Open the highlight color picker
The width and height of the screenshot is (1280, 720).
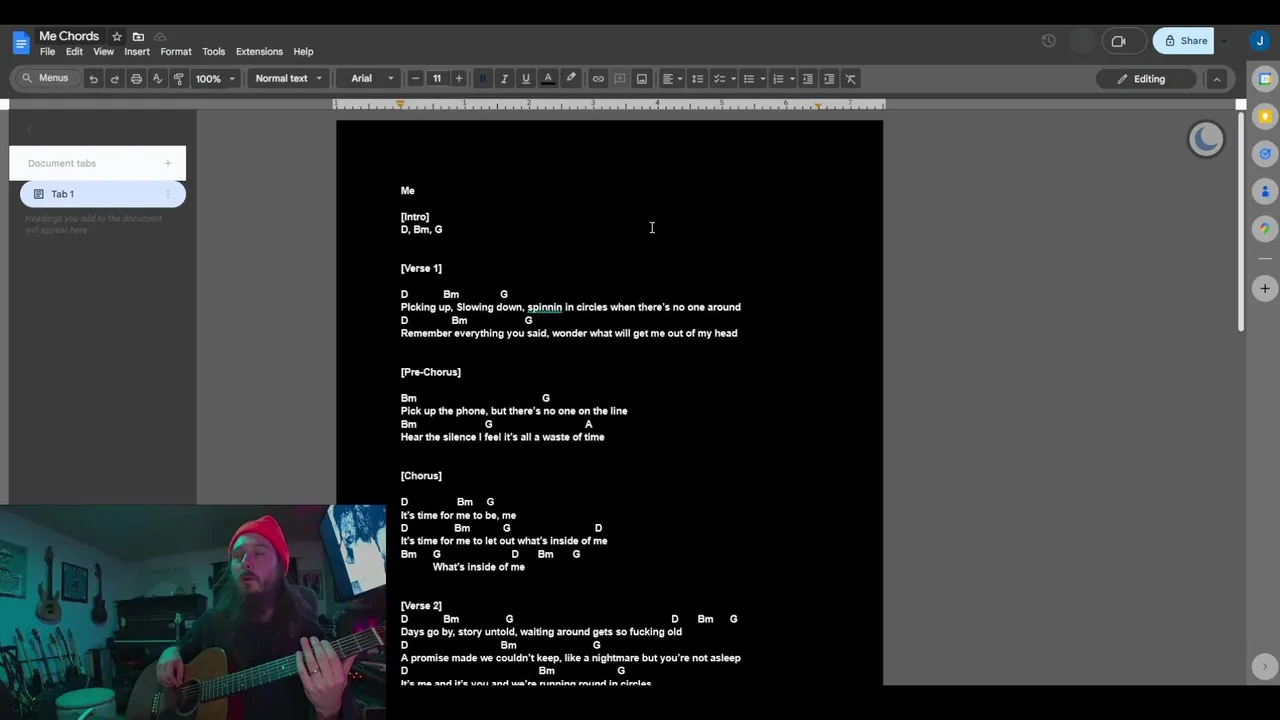coord(571,79)
